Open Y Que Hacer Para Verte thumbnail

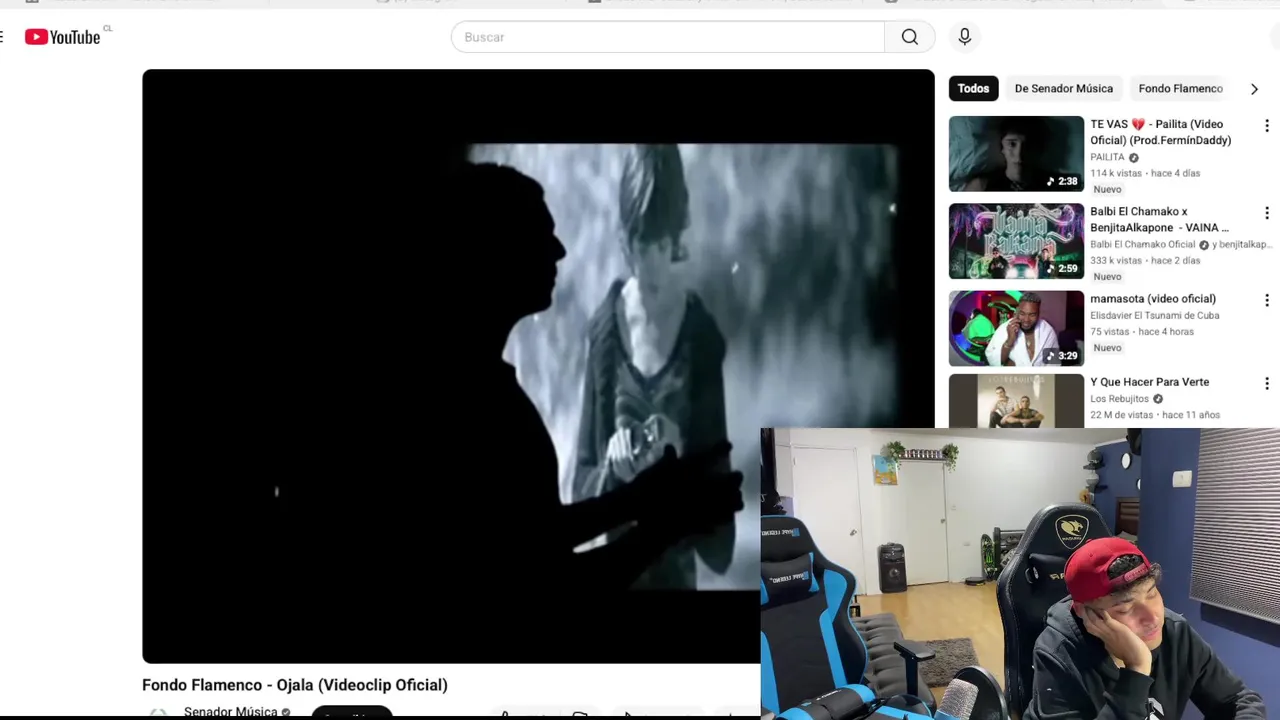[1016, 401]
